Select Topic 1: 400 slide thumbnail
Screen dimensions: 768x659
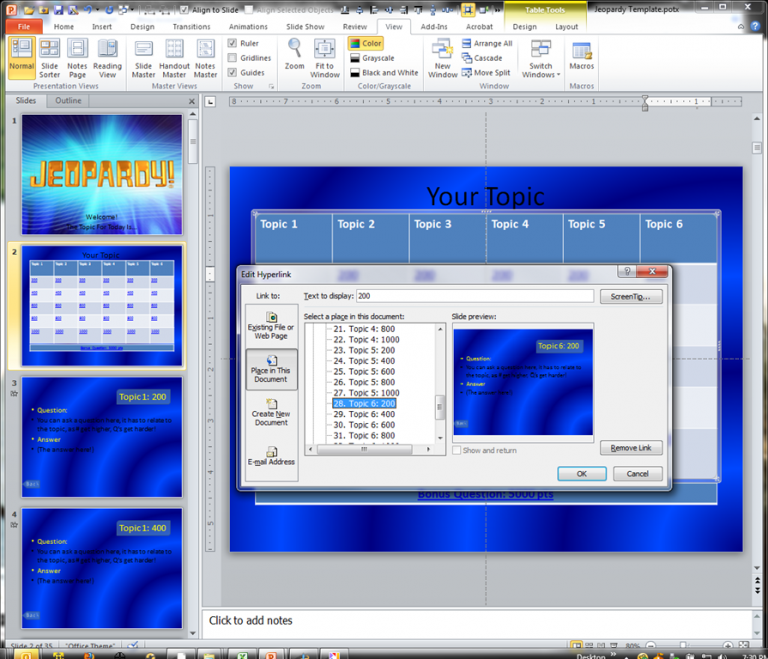pos(102,568)
